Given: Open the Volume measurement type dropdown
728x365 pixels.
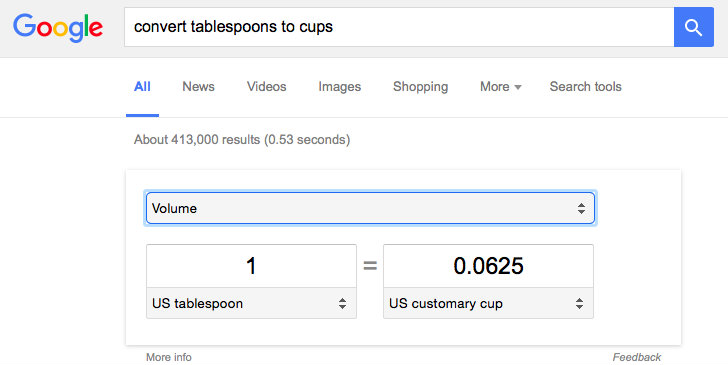Looking at the screenshot, I should (x=370, y=209).
